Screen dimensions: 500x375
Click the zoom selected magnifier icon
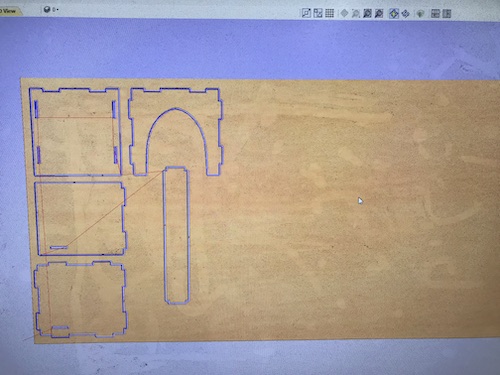379,13
